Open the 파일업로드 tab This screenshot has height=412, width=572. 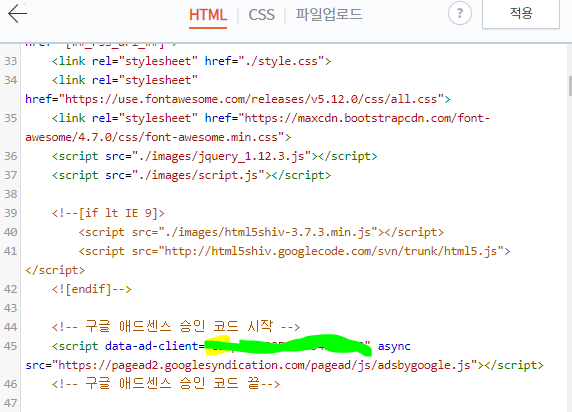pyautogui.click(x=329, y=15)
